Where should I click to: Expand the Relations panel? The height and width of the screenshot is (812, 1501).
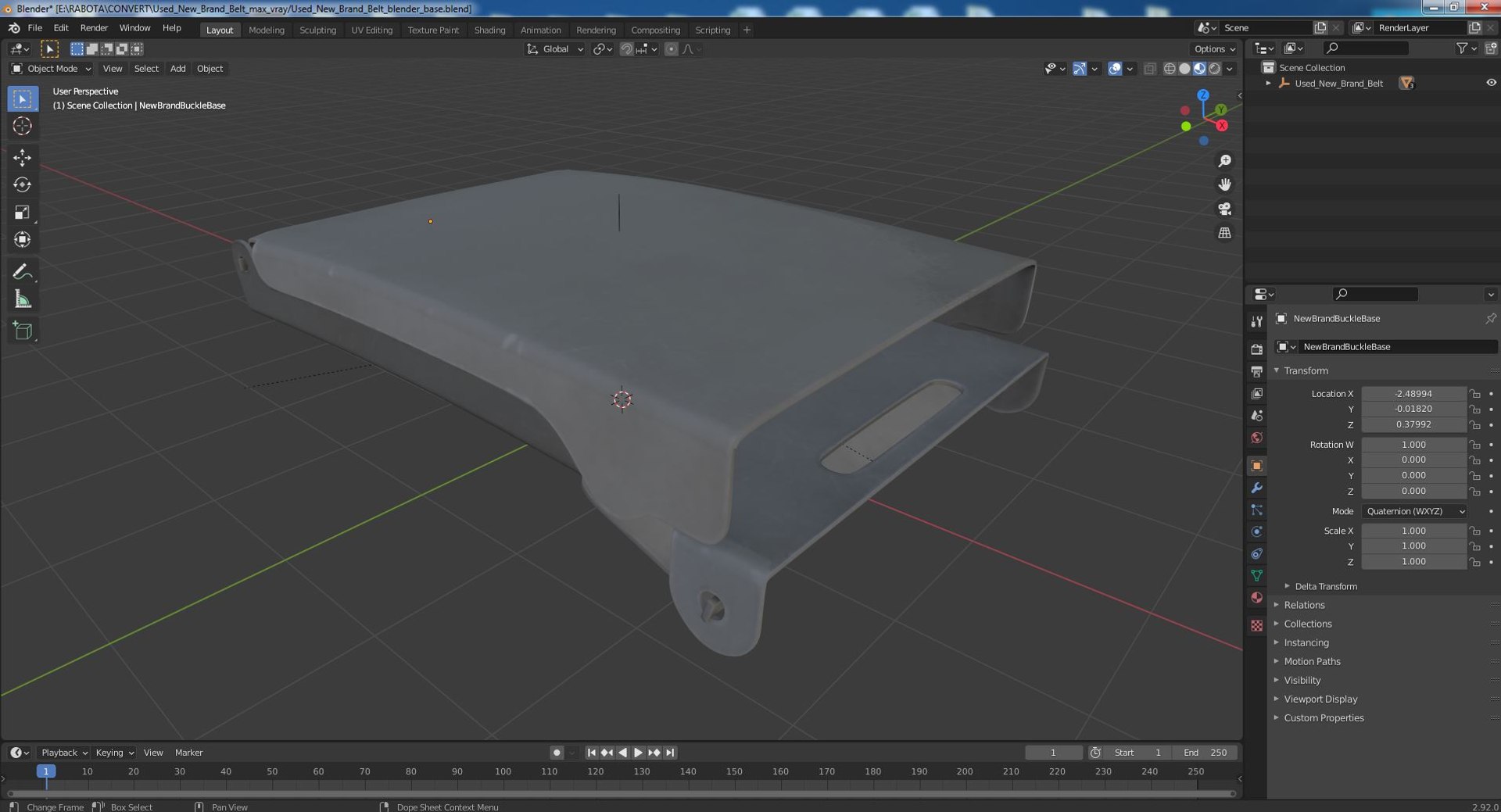pyautogui.click(x=1304, y=605)
